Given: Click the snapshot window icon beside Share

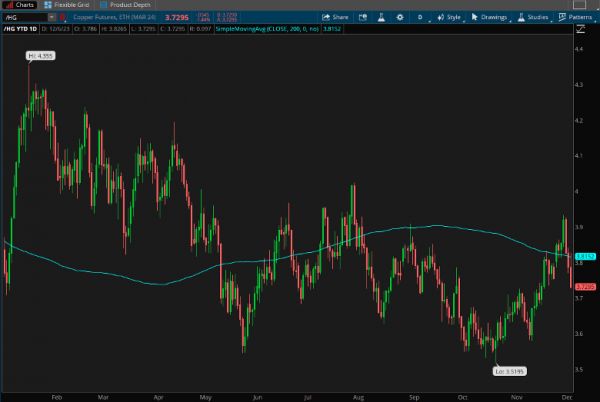Looking at the screenshot, I should tap(363, 17).
